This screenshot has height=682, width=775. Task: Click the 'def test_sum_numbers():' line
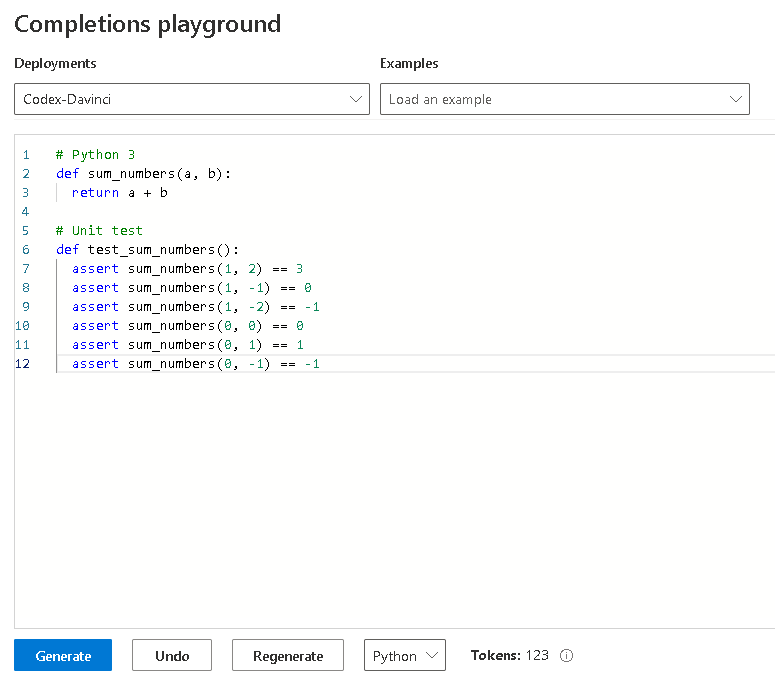147,250
